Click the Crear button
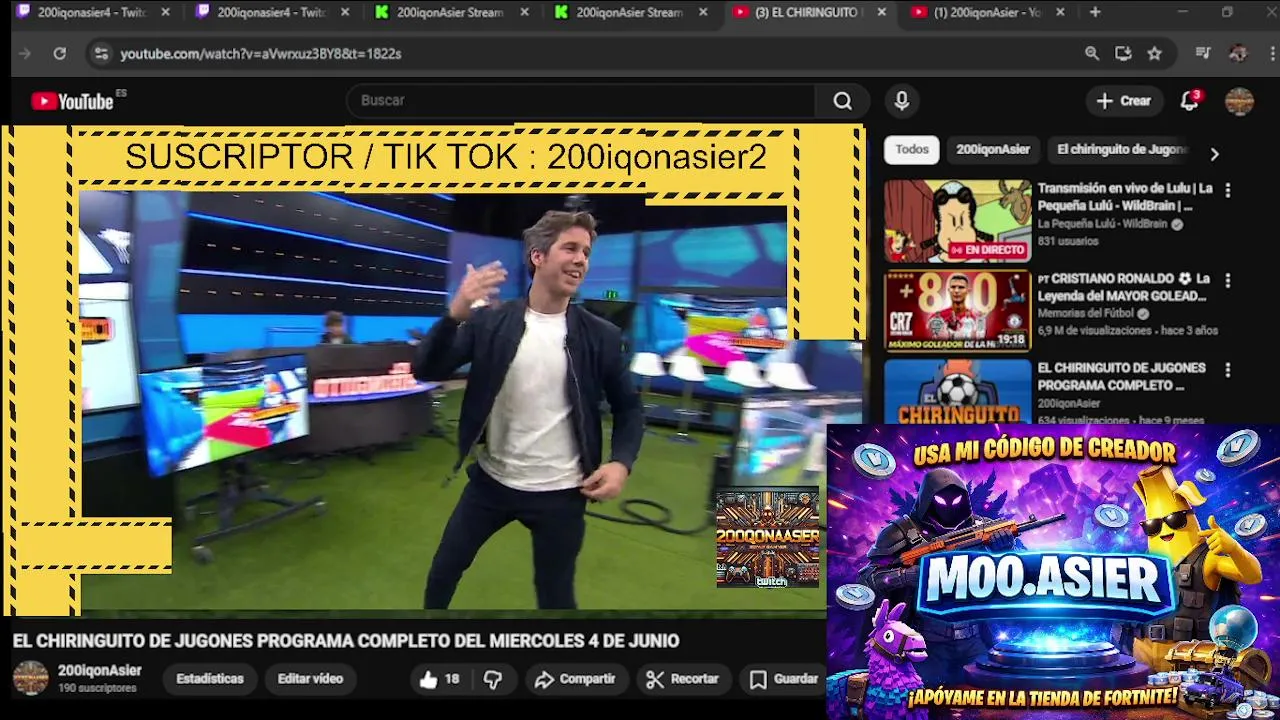This screenshot has height=720, width=1280. pos(1123,101)
